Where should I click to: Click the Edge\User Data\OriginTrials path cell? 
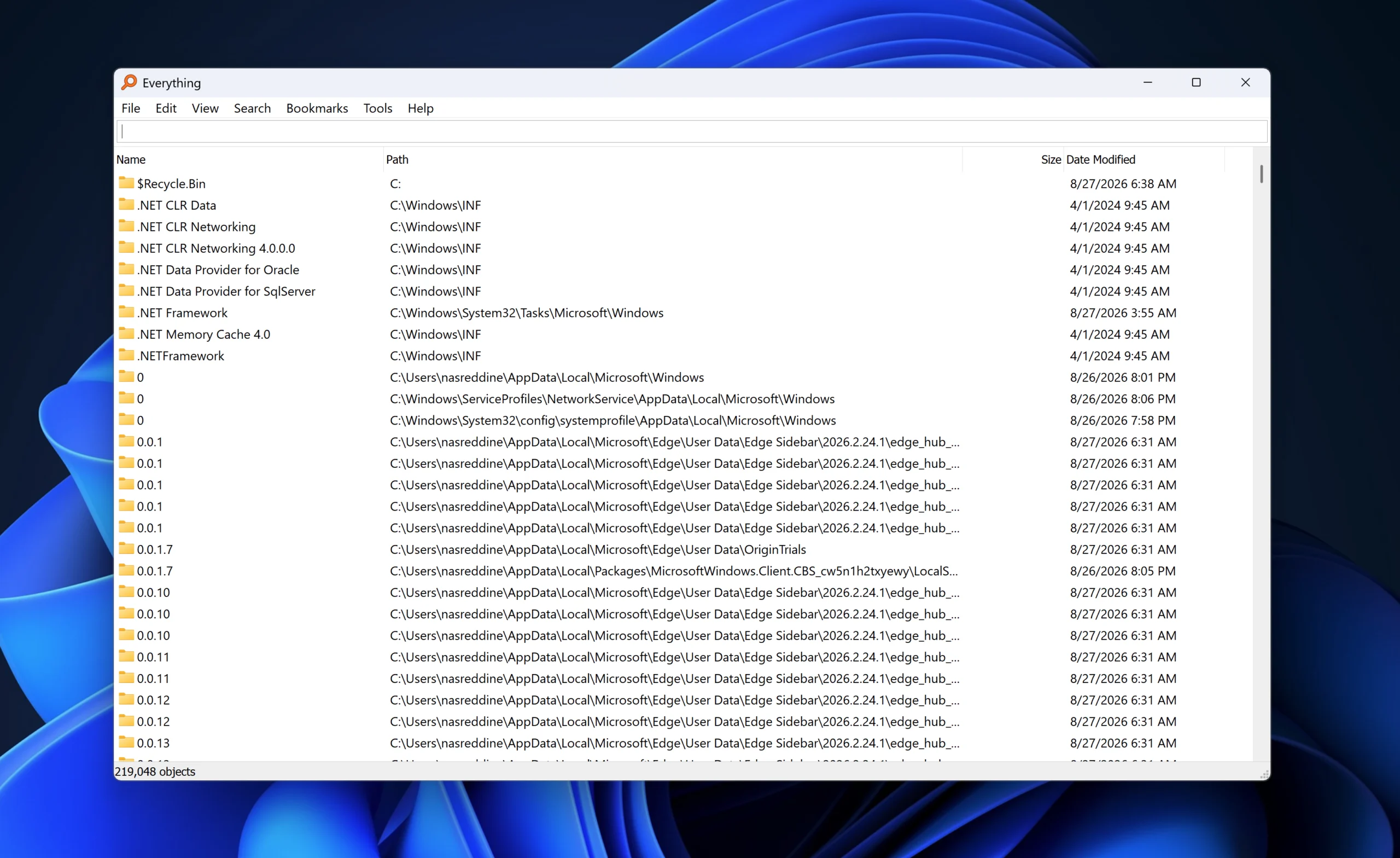click(x=598, y=550)
